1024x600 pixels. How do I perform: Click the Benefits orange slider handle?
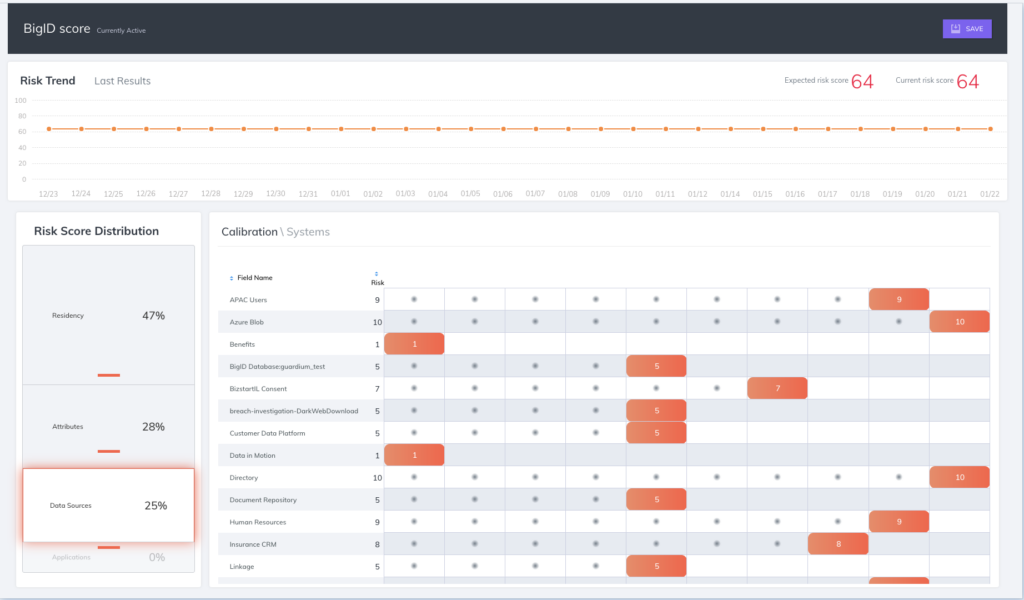click(414, 344)
